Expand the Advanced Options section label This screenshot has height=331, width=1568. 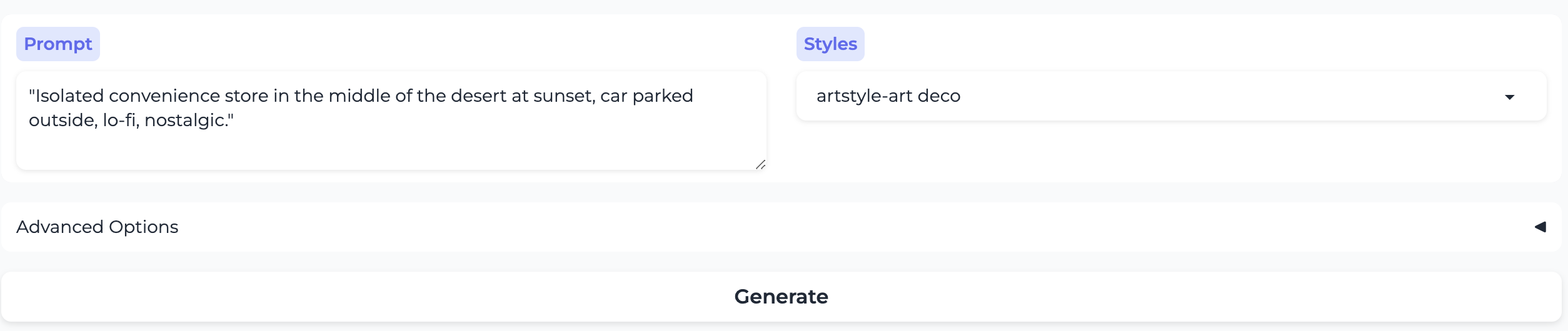(98, 227)
